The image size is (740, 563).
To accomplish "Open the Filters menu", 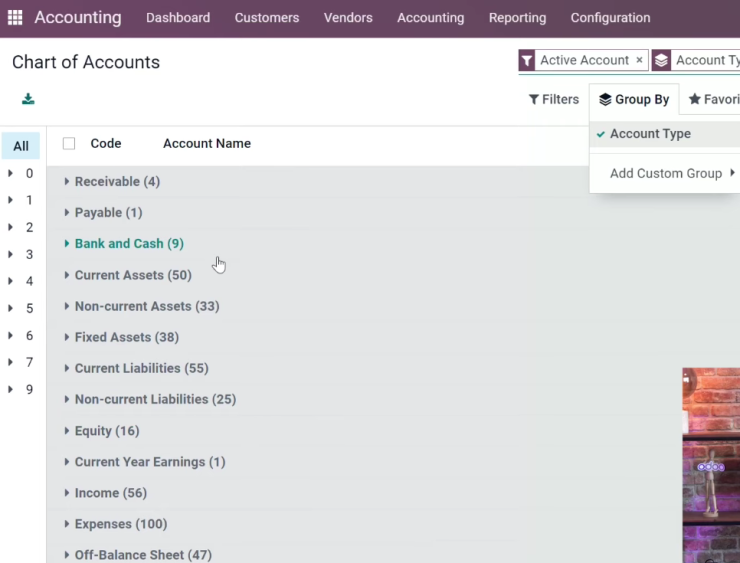I will (554, 100).
